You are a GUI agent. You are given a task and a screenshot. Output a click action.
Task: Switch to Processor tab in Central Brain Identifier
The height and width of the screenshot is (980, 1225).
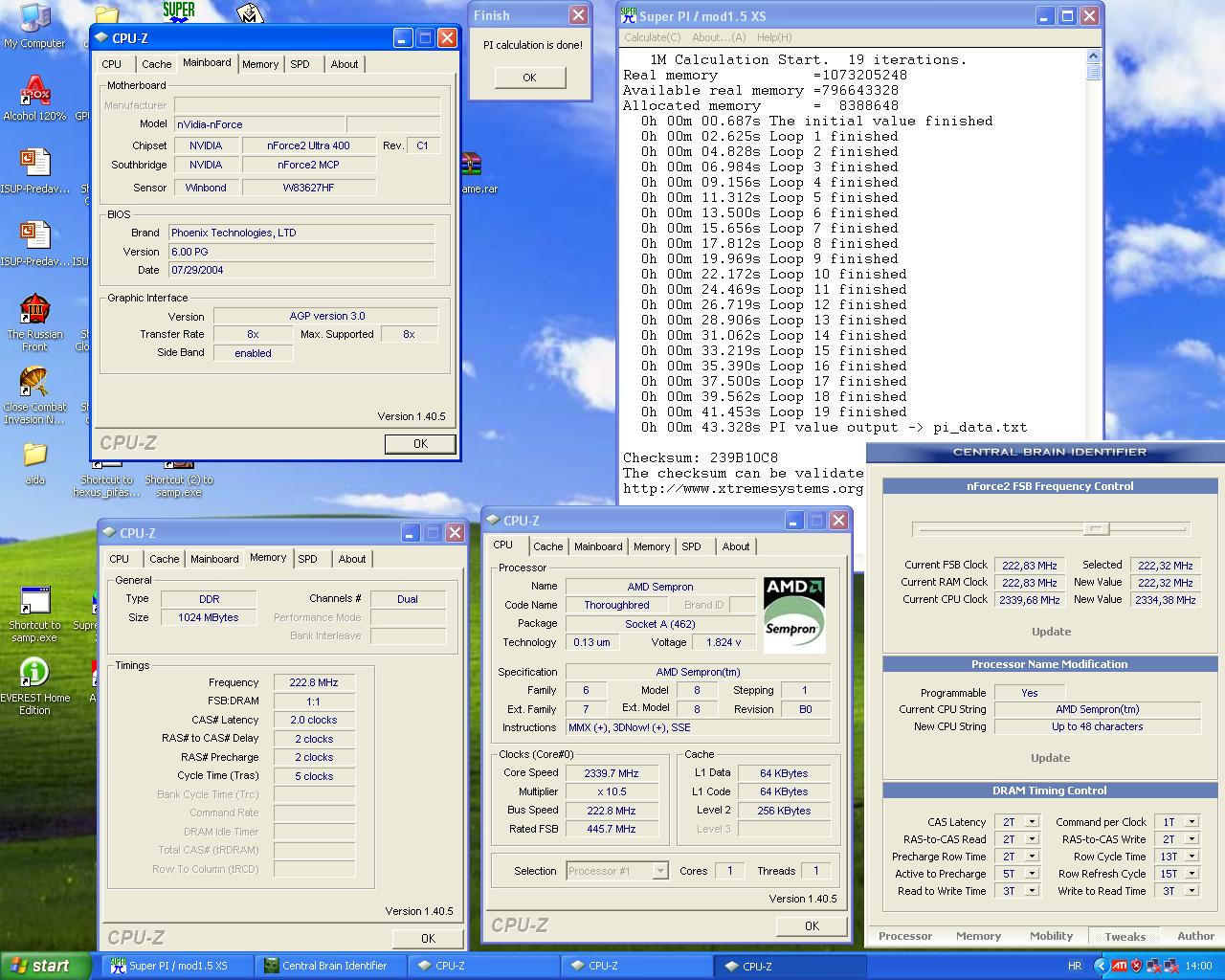click(x=905, y=936)
